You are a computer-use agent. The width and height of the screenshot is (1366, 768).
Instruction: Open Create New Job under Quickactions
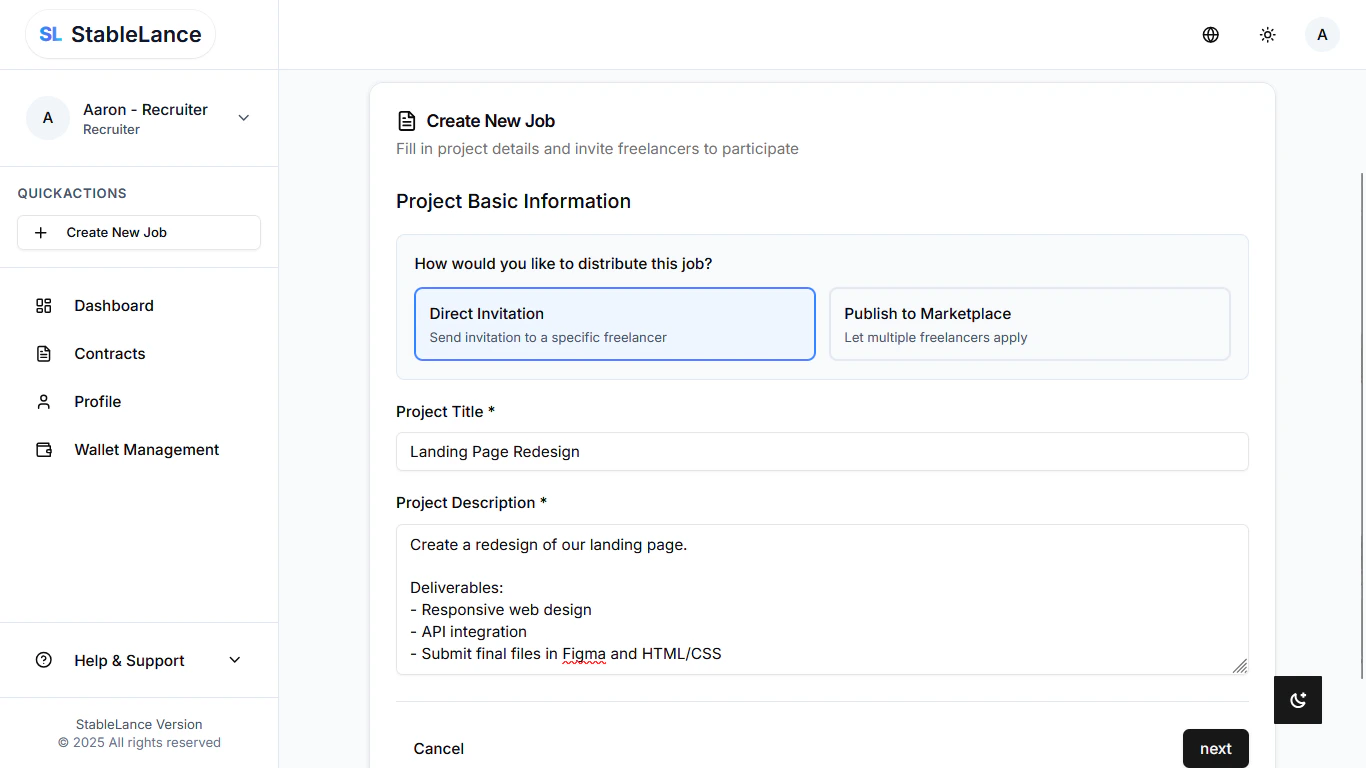pyautogui.click(x=138, y=232)
